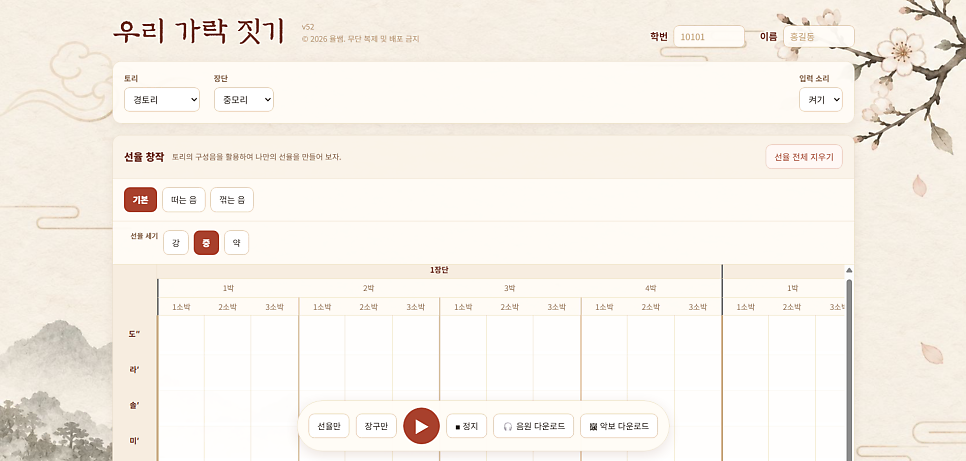
Task: Click the 3박 header in 1장단
Action: [510, 288]
